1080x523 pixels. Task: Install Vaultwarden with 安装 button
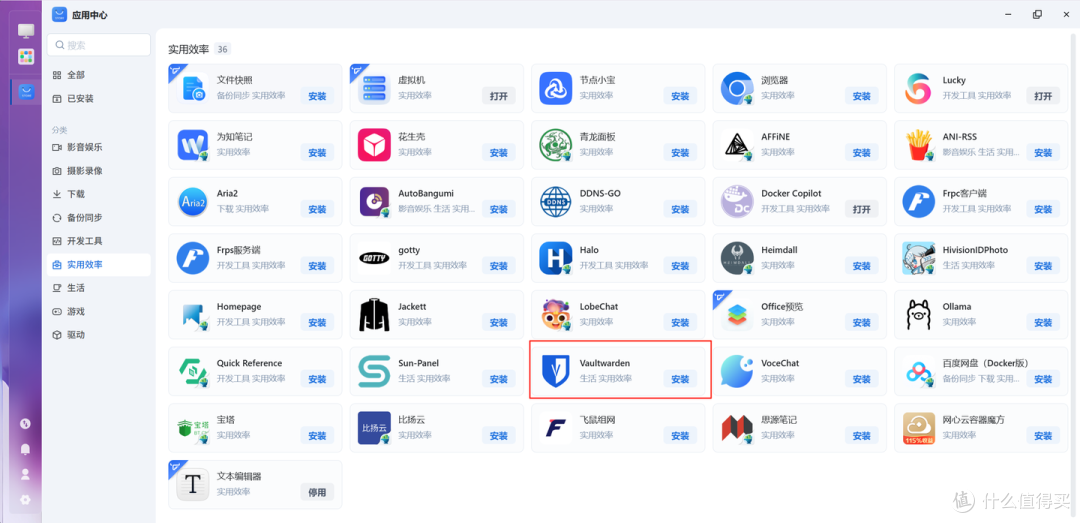tap(680, 379)
